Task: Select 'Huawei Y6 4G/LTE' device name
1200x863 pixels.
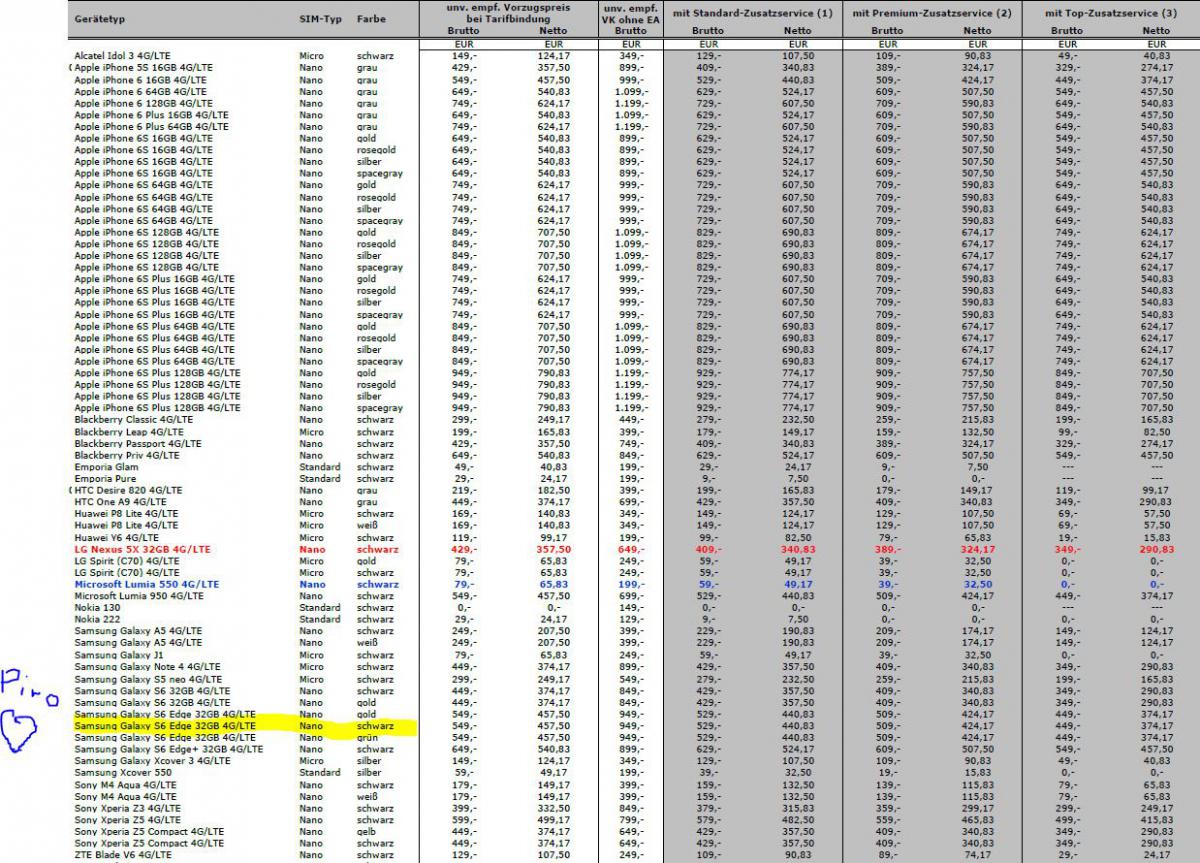Action: (x=117, y=537)
